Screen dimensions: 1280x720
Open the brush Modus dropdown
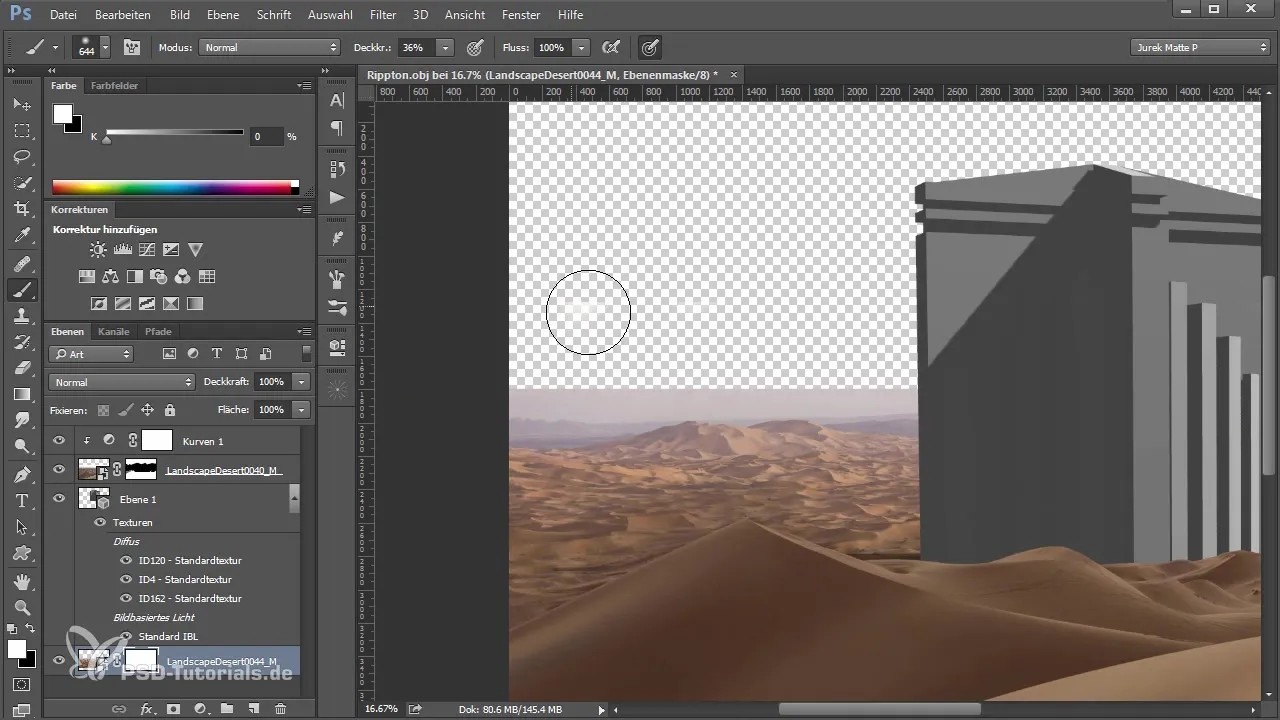(270, 47)
